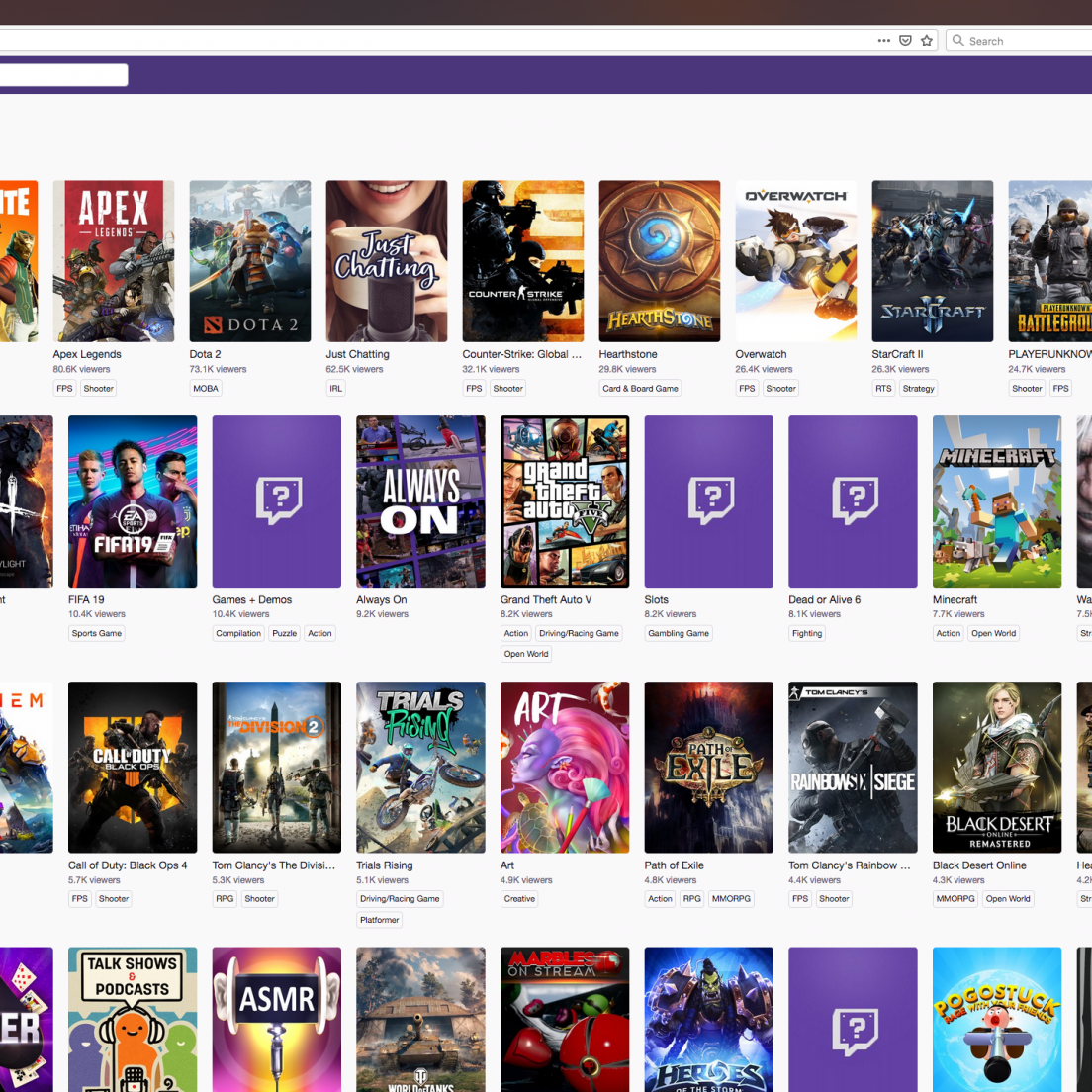
Task: Click the Card & Board Game tag
Action: coord(641,389)
